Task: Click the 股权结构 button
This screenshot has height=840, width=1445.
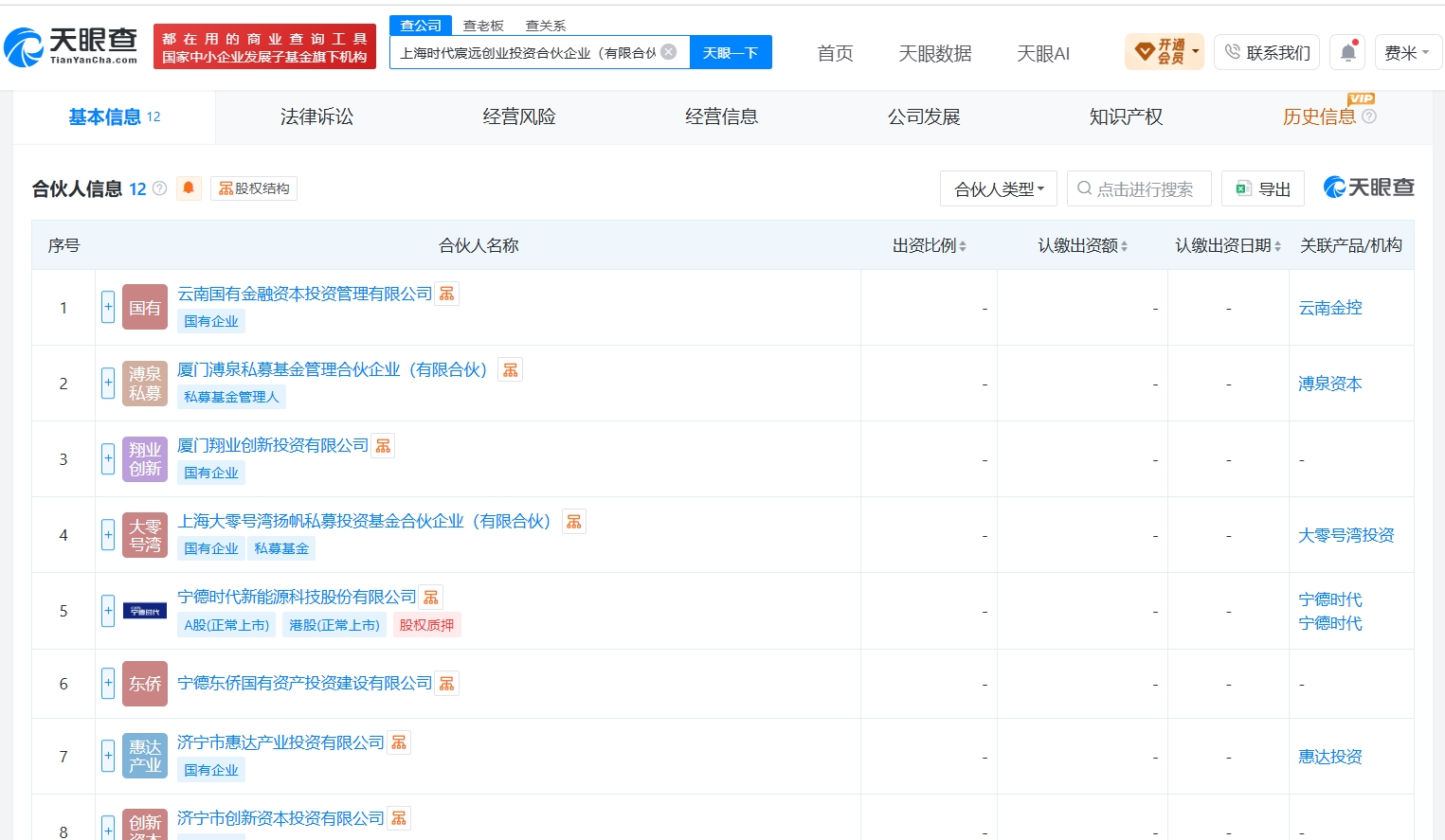Action: tap(254, 188)
